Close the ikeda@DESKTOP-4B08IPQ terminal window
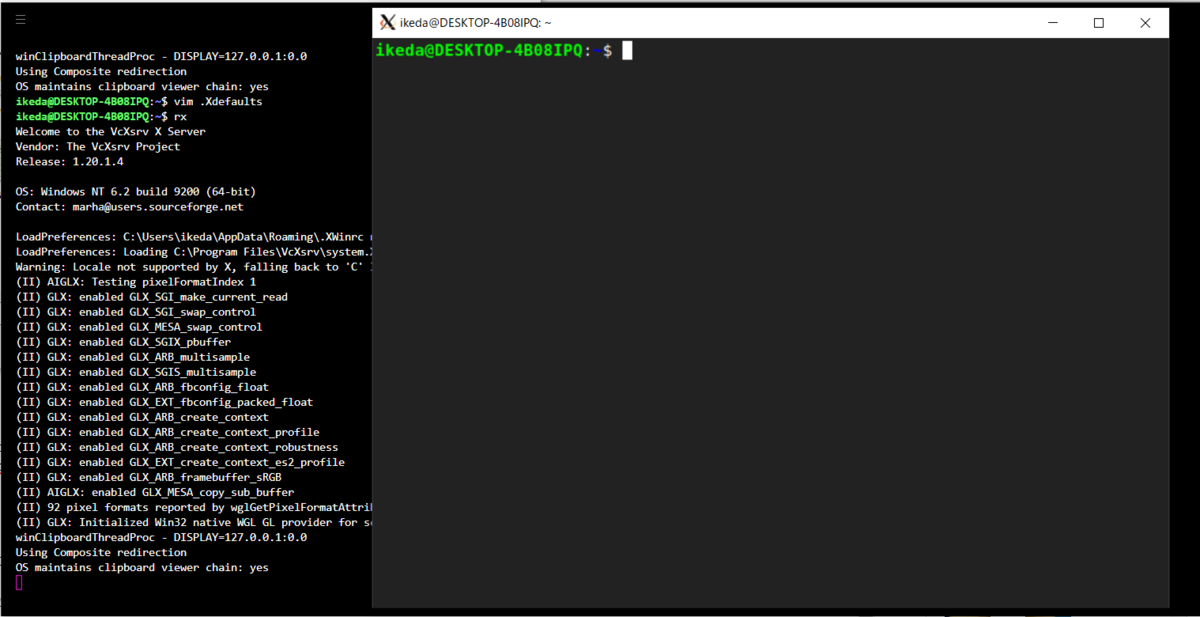This screenshot has width=1200, height=617. 1145,23
